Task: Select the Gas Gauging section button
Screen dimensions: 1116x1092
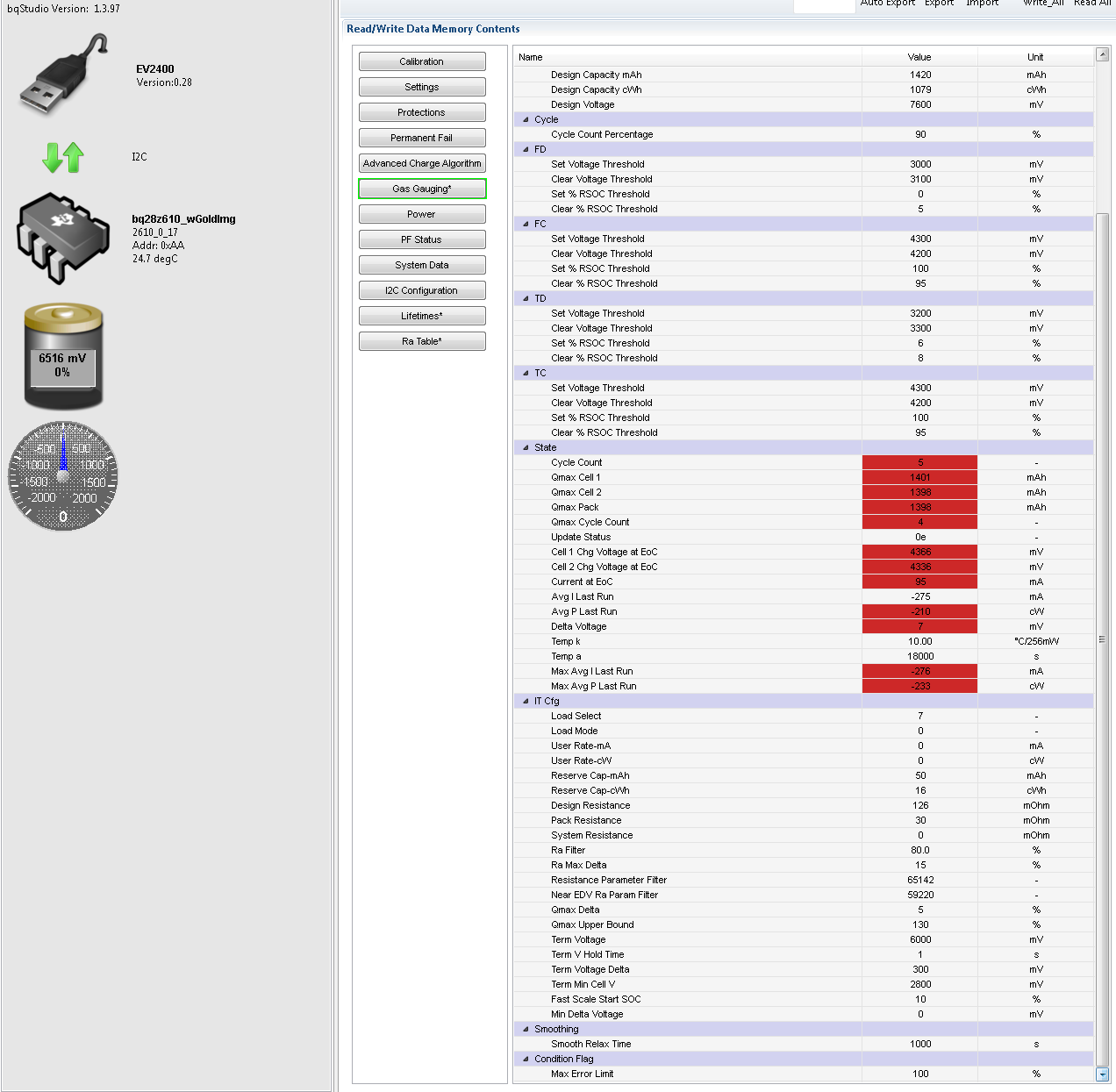Action: point(422,189)
